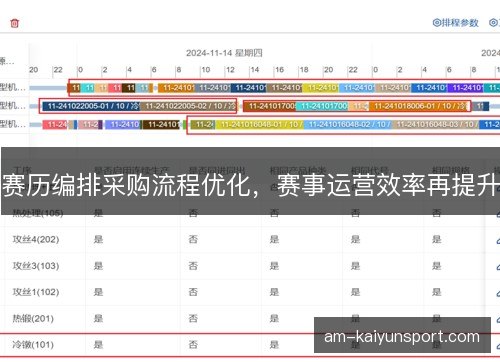Select the 攻丝1(102) process row label
Image resolution: width=500 pixels, height=362 pixels.
(x=36, y=292)
